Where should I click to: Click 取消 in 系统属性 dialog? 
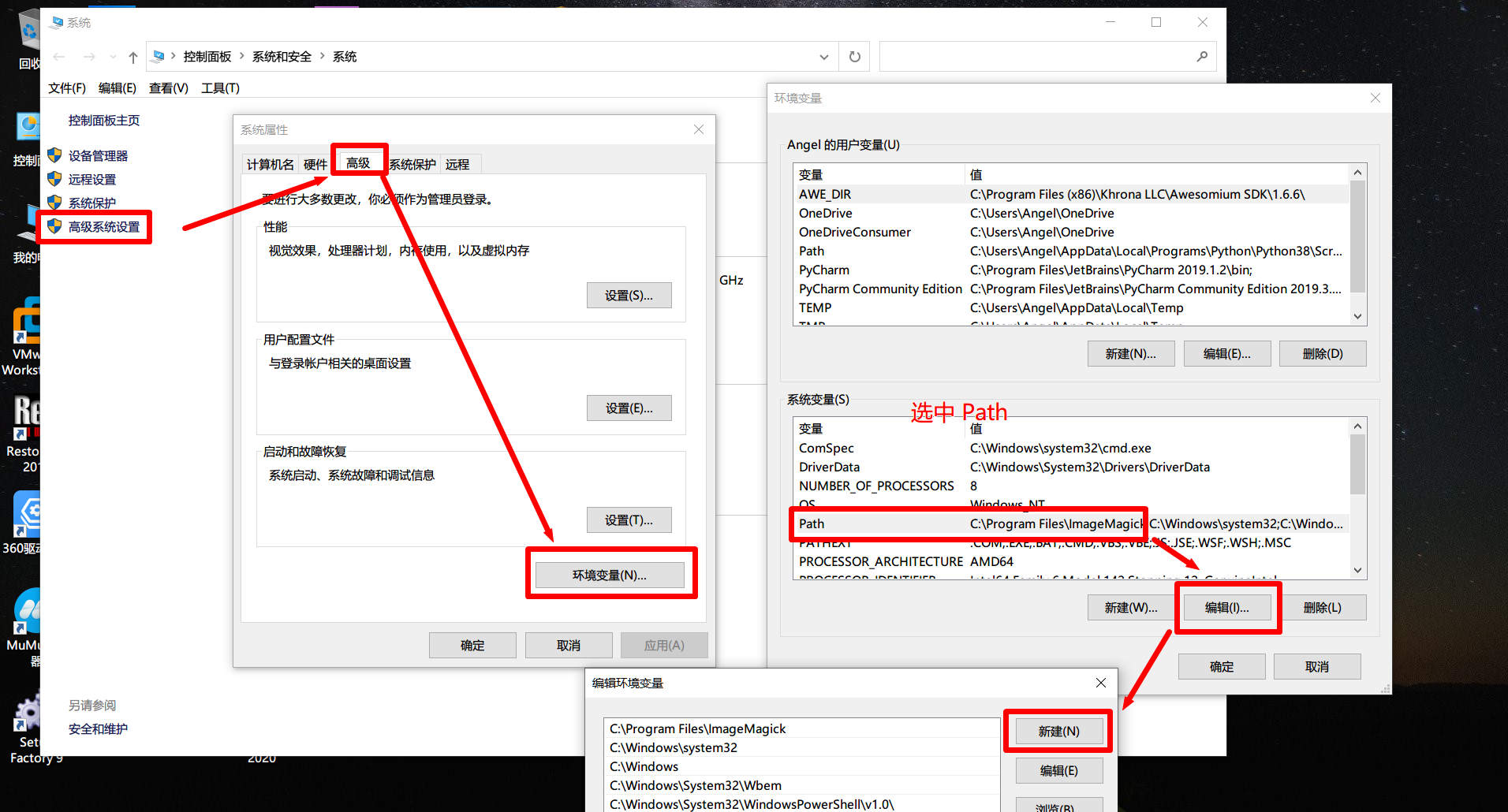(569, 646)
